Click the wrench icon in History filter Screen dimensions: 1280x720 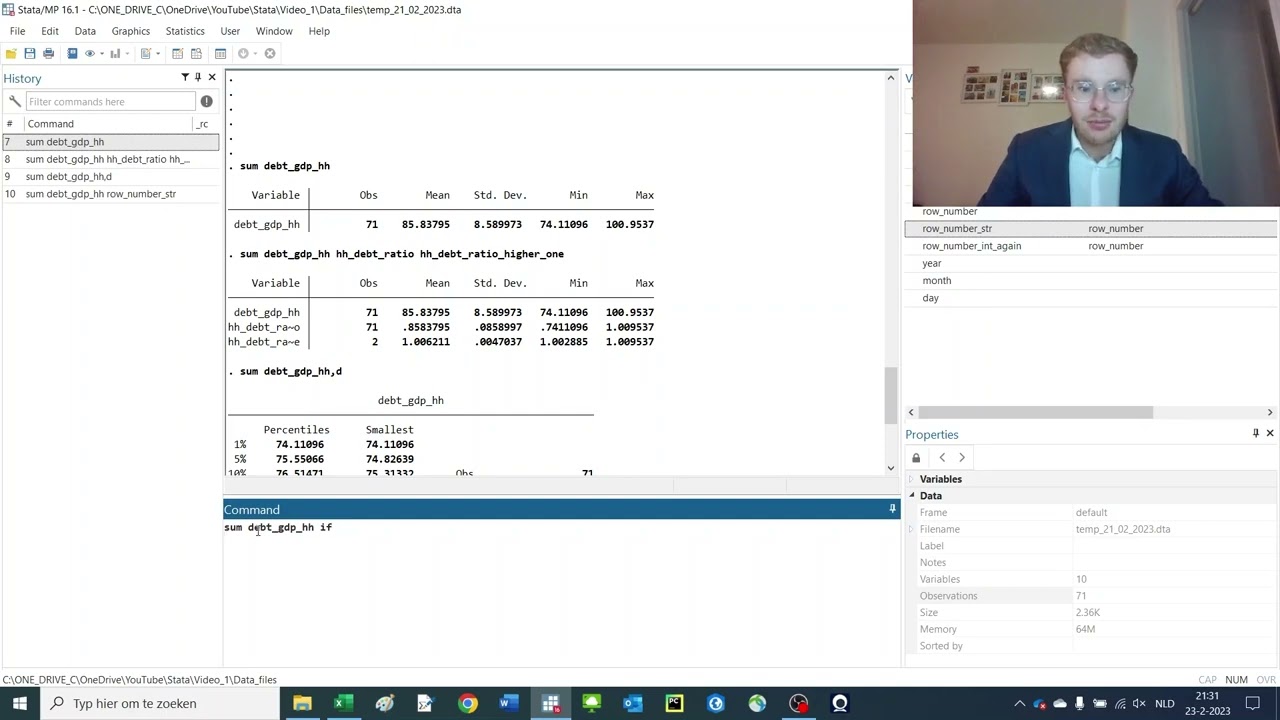[x=14, y=101]
